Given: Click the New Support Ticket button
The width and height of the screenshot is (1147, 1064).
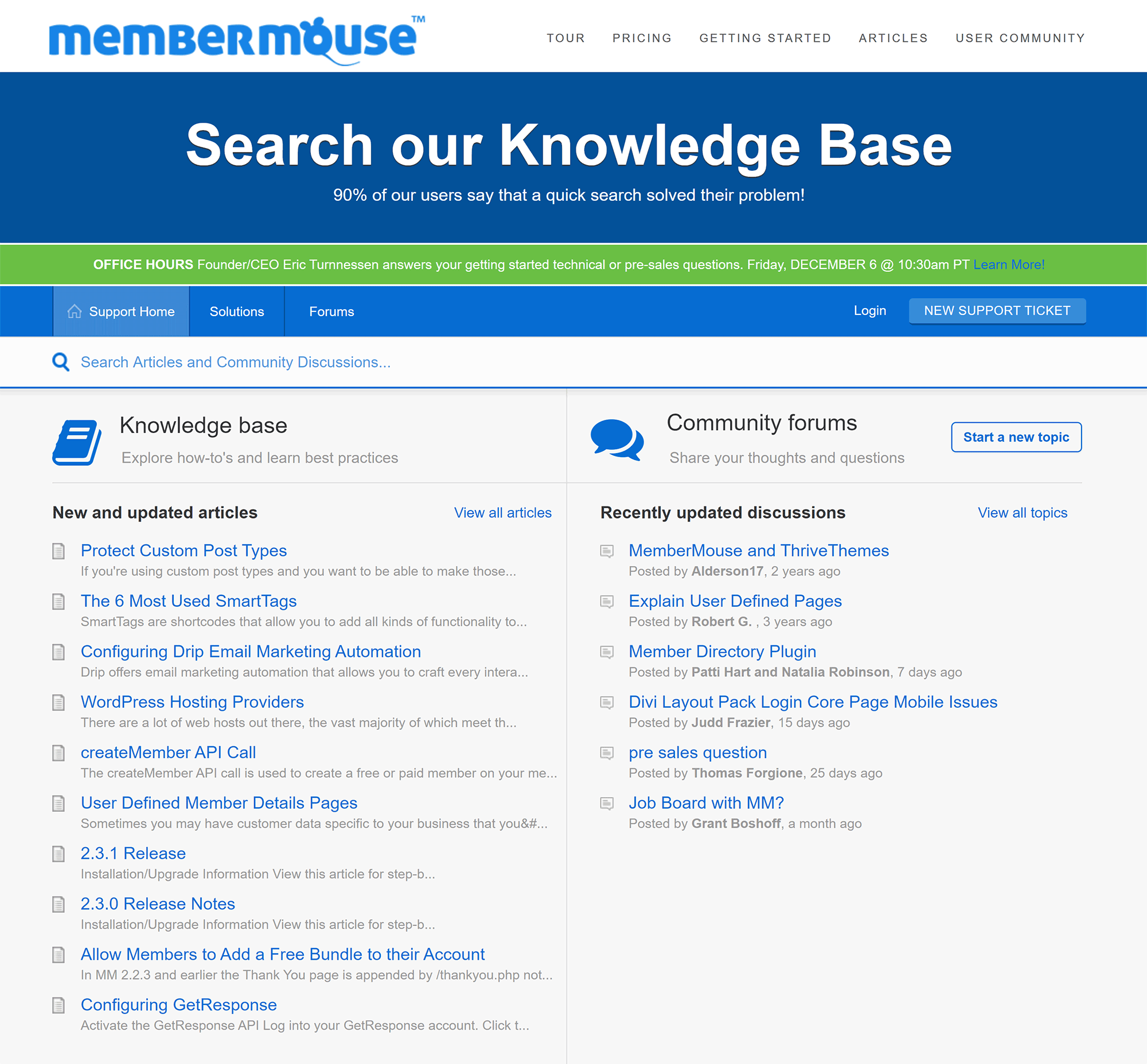Looking at the screenshot, I should (x=996, y=311).
